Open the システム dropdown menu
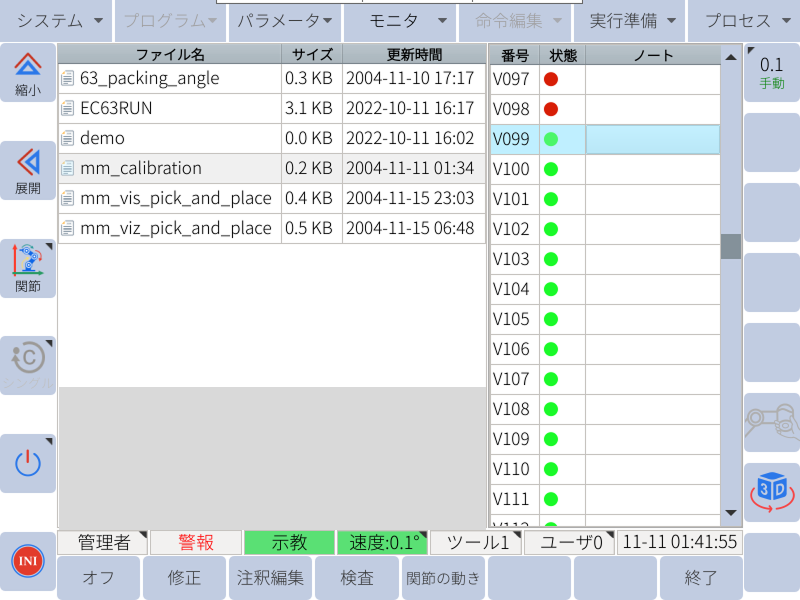The width and height of the screenshot is (800, 600). pyautogui.click(x=56, y=20)
